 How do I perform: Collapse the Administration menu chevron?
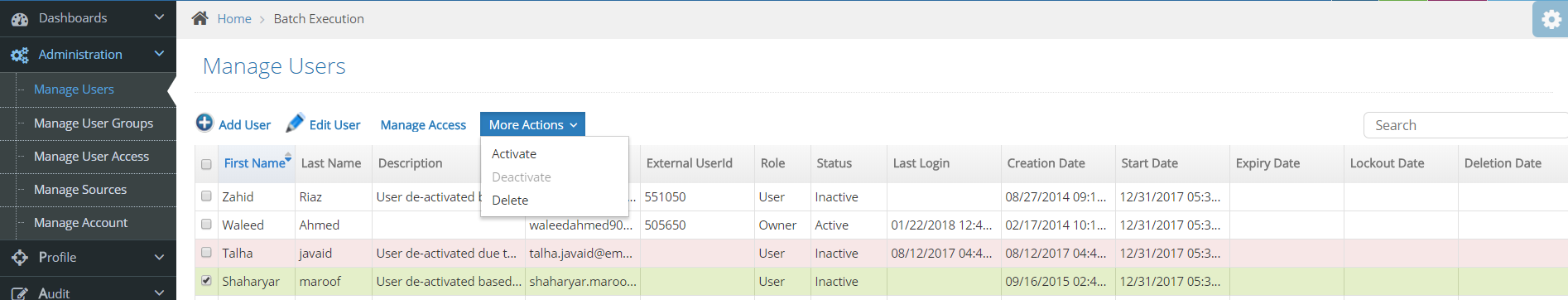[x=159, y=54]
